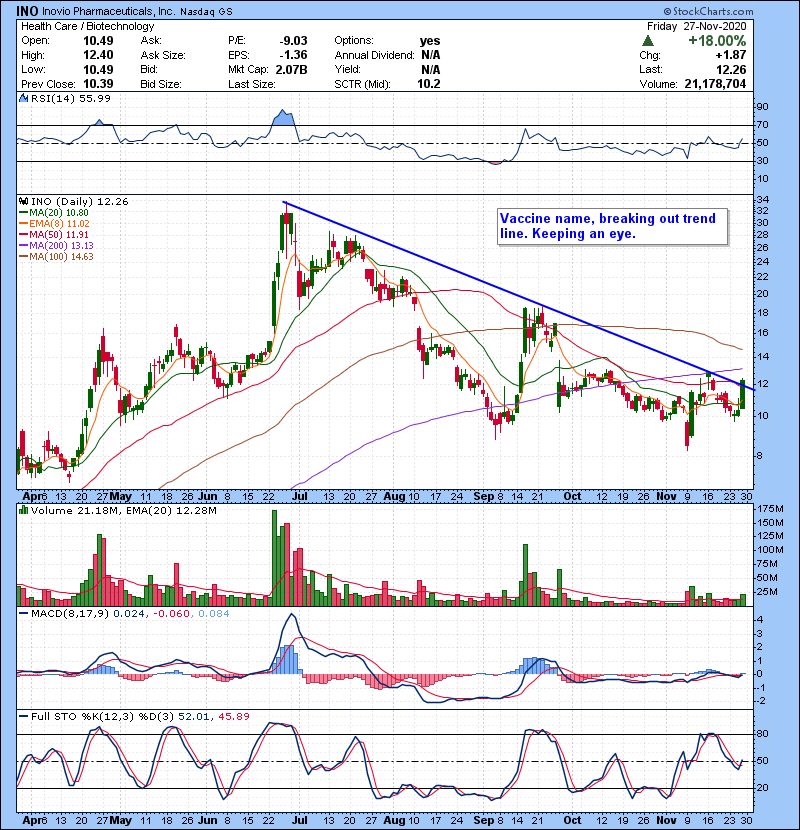Click the Chg +1.87 value
Viewport: 800px width, 830px height.
[731, 55]
